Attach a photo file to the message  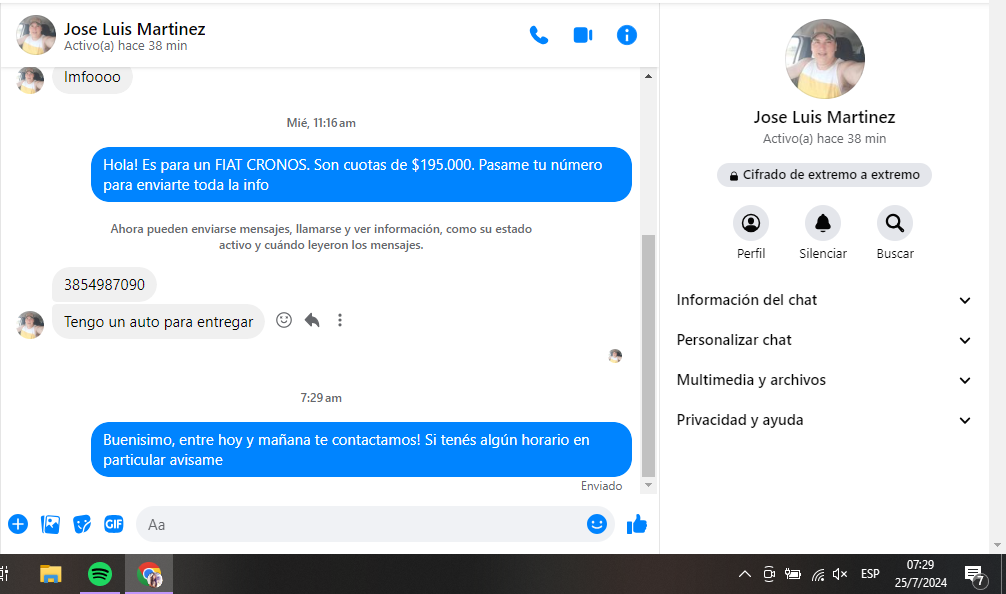(x=50, y=524)
